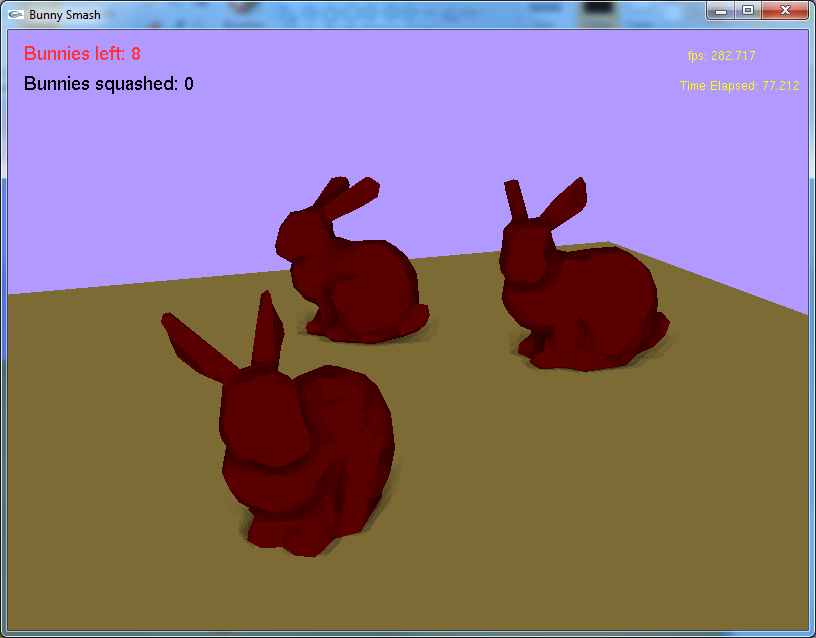Click the 'Bunnies squashed: 0' counter text
This screenshot has height=638, width=816.
109,84
